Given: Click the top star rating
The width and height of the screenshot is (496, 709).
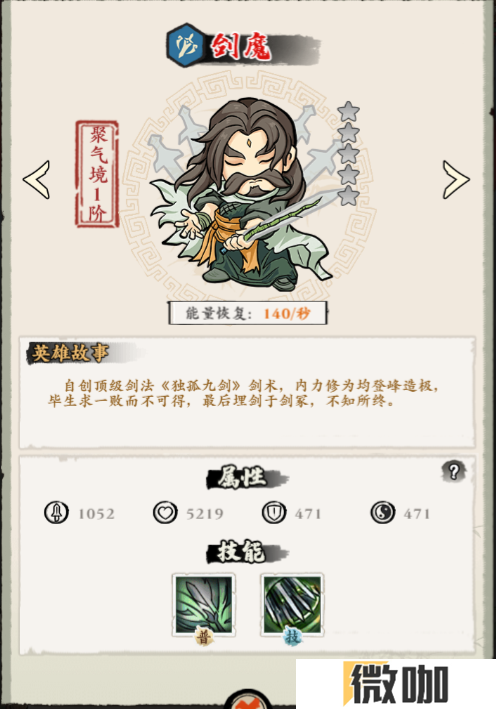Looking at the screenshot, I should (x=348, y=112).
